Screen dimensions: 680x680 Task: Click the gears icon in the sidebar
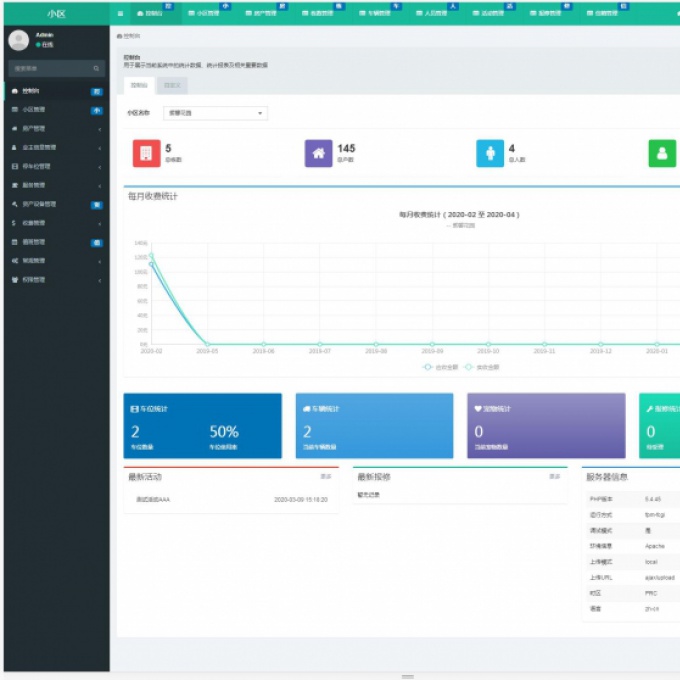click(x=15, y=261)
